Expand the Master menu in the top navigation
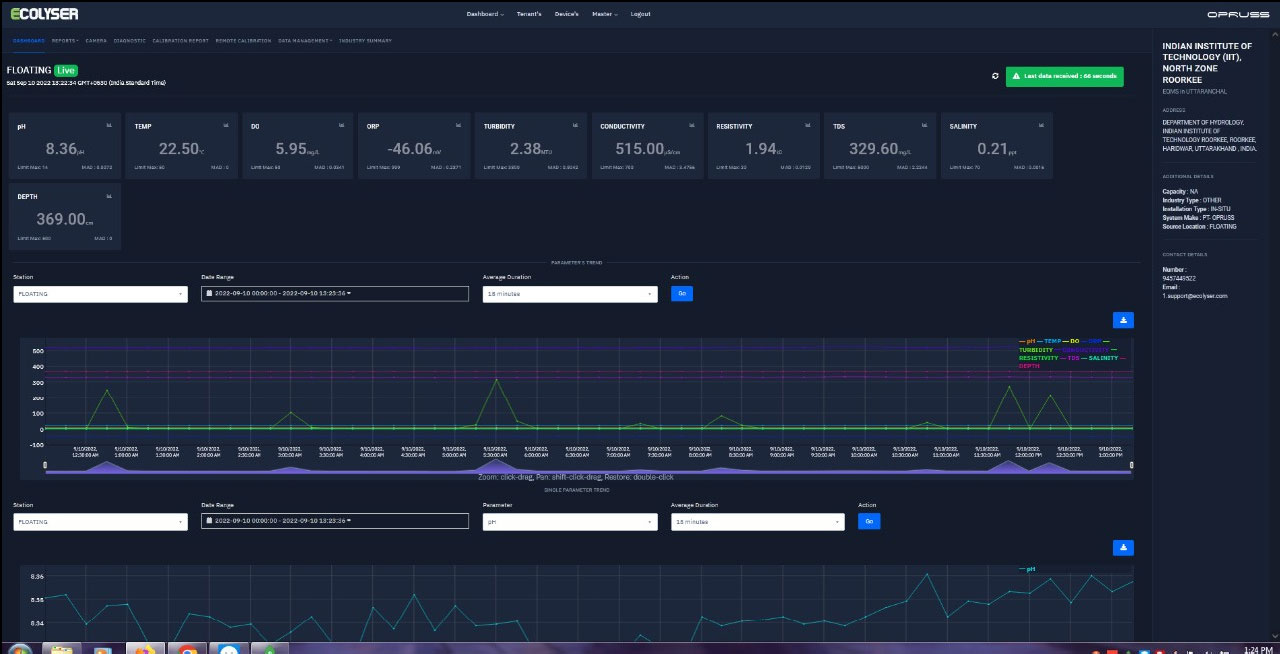 pyautogui.click(x=605, y=14)
